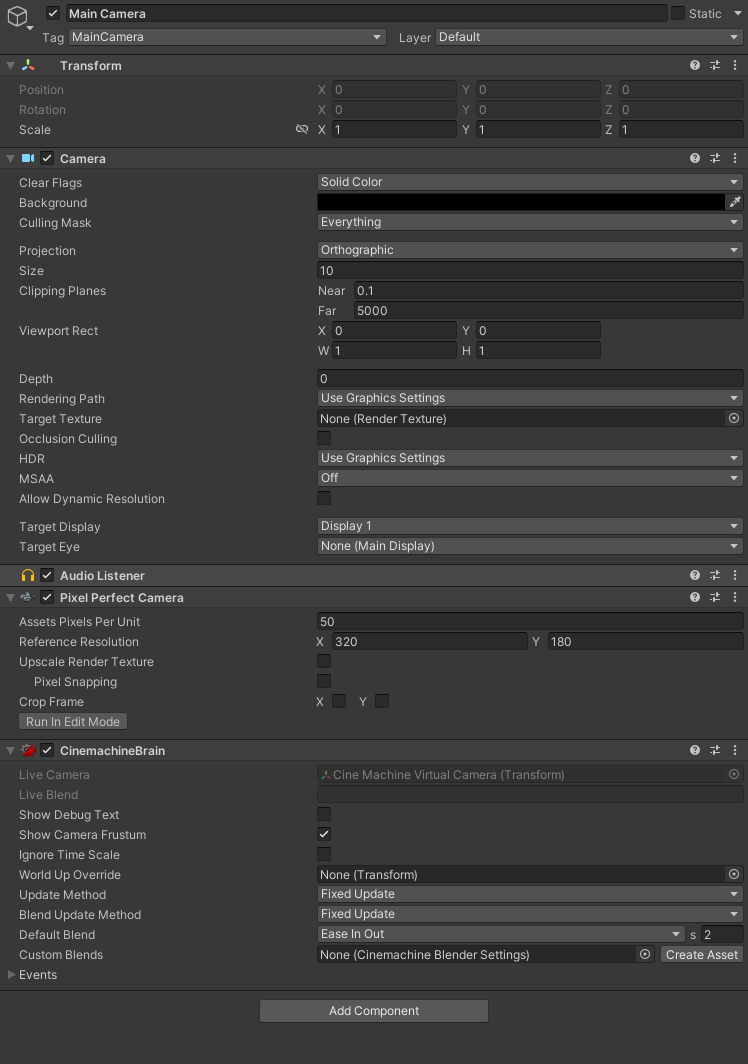Open Custom Blends object picker

tap(645, 954)
